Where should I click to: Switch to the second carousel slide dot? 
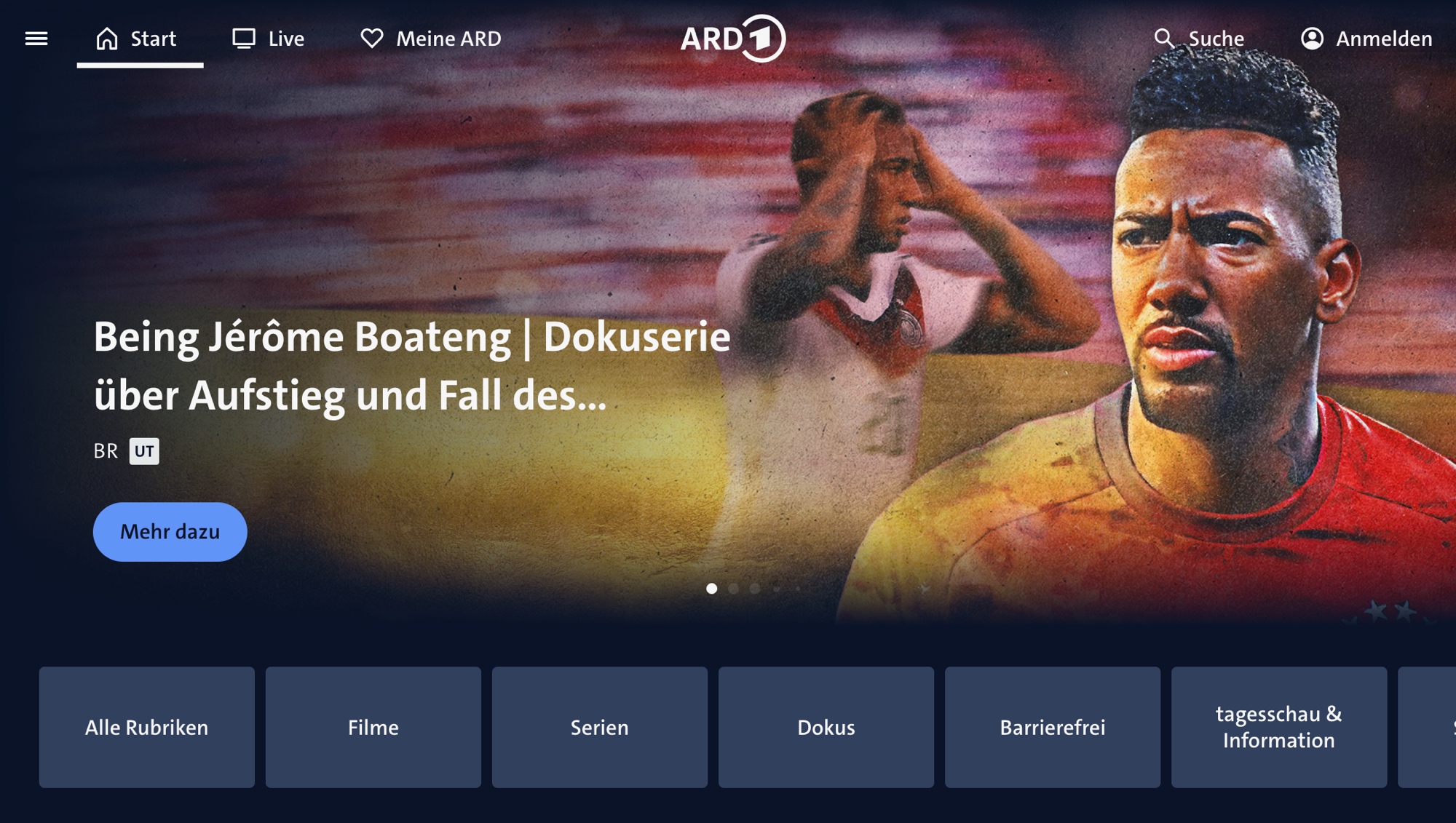[733, 589]
